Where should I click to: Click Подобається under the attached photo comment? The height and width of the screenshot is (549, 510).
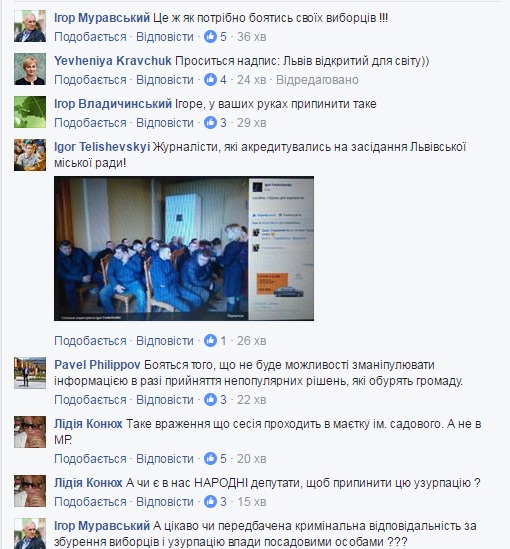click(90, 341)
